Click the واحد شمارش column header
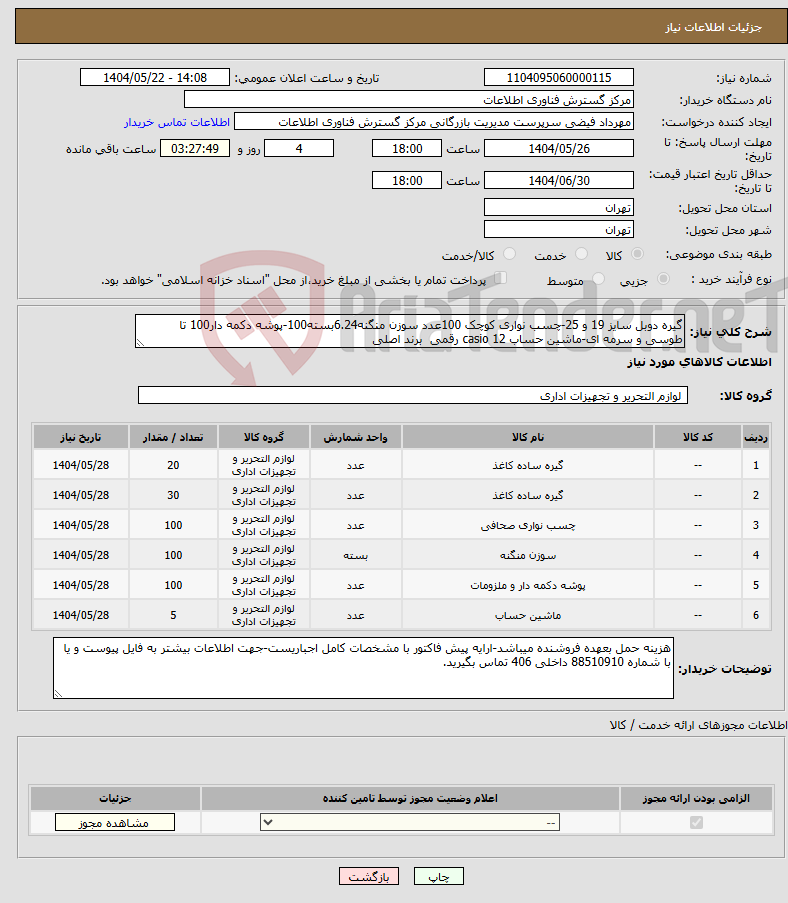Viewport: 788px width, 903px height. coord(355,437)
